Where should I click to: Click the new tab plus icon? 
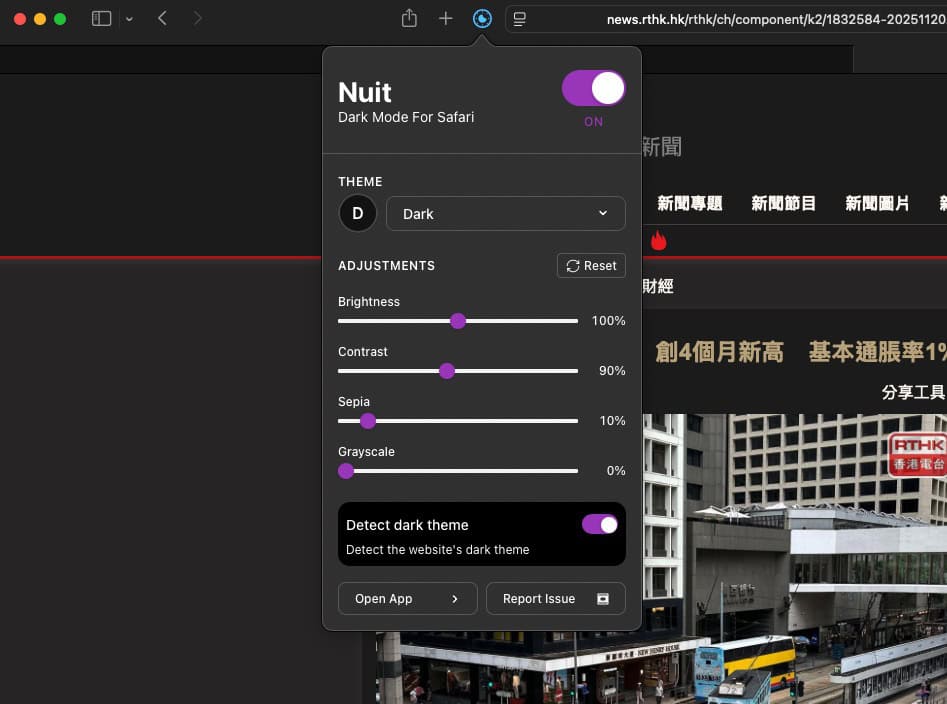(446, 17)
